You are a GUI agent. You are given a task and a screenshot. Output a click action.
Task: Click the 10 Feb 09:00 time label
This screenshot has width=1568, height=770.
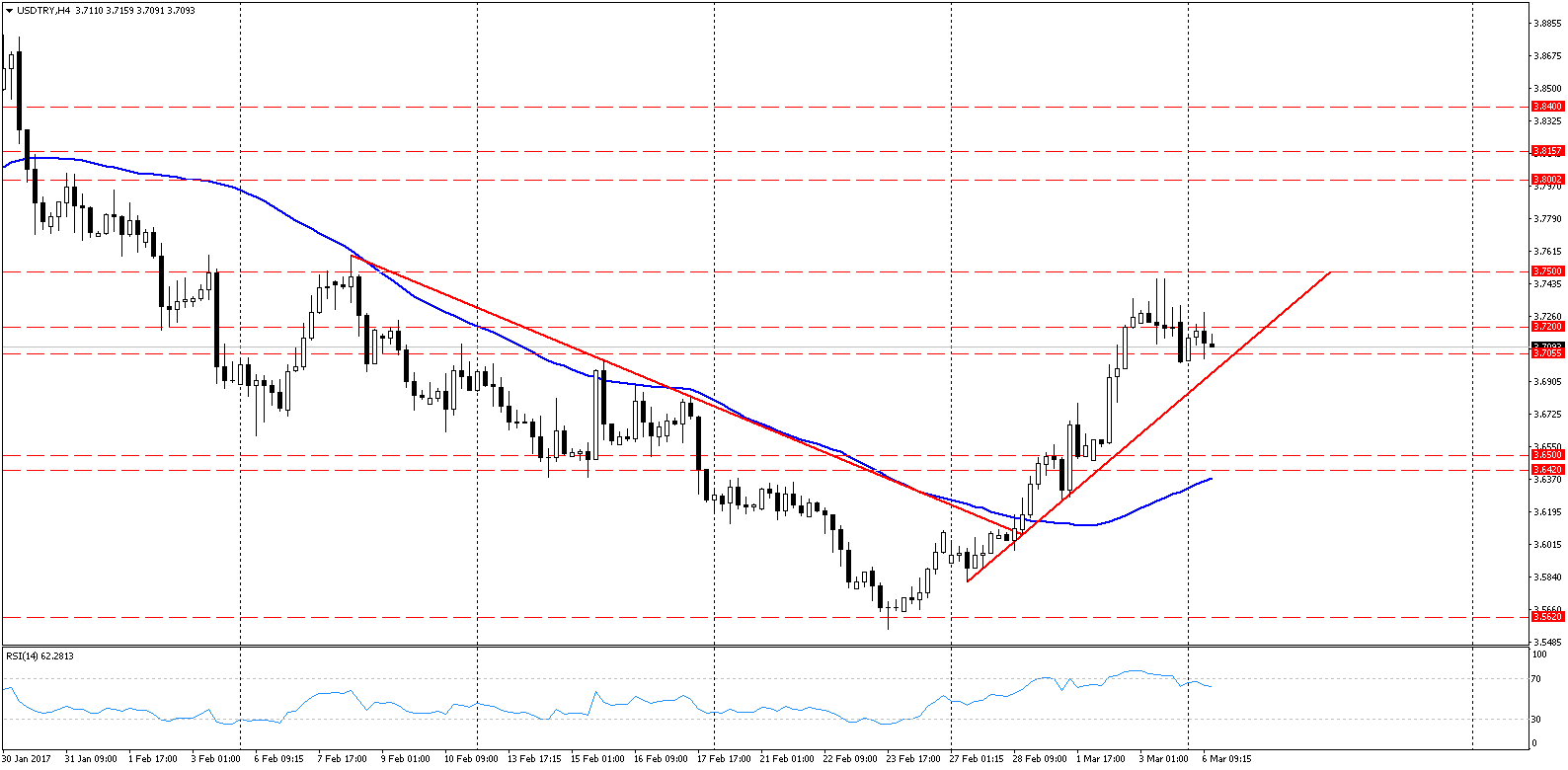click(x=471, y=759)
